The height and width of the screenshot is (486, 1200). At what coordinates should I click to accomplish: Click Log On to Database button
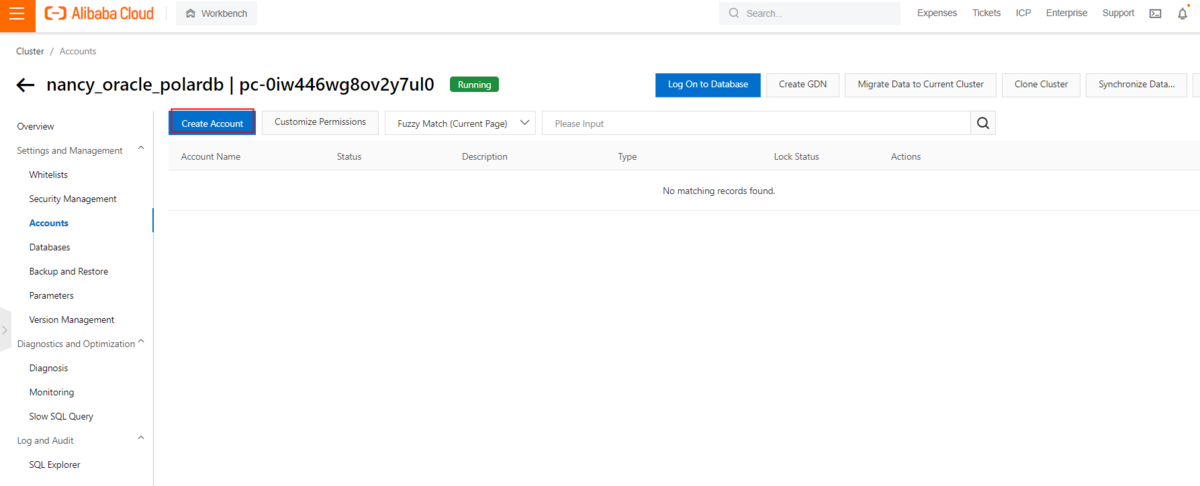coord(708,85)
